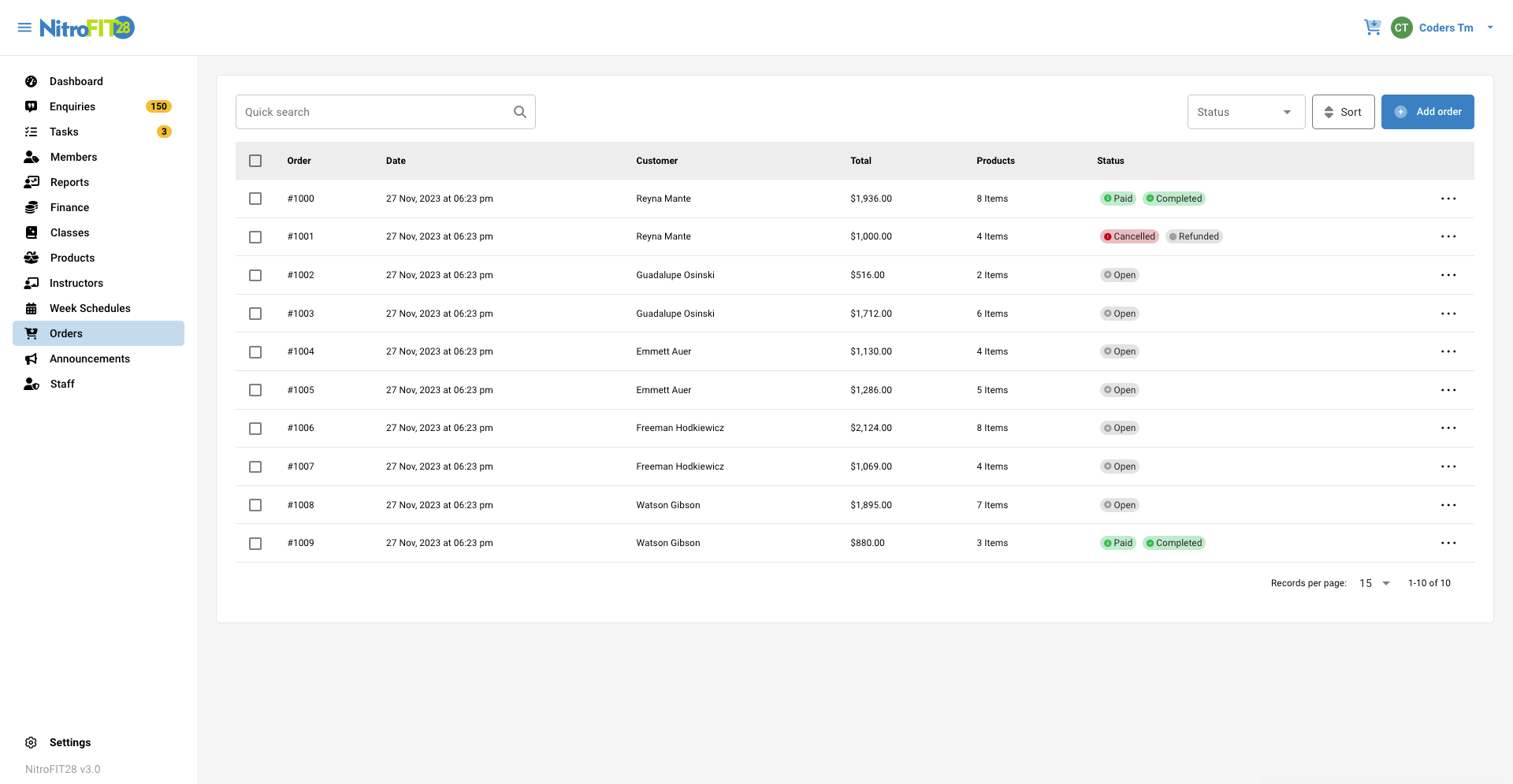Select the Tasks checklist icon
This screenshot has height=784, width=1513.
tap(31, 132)
